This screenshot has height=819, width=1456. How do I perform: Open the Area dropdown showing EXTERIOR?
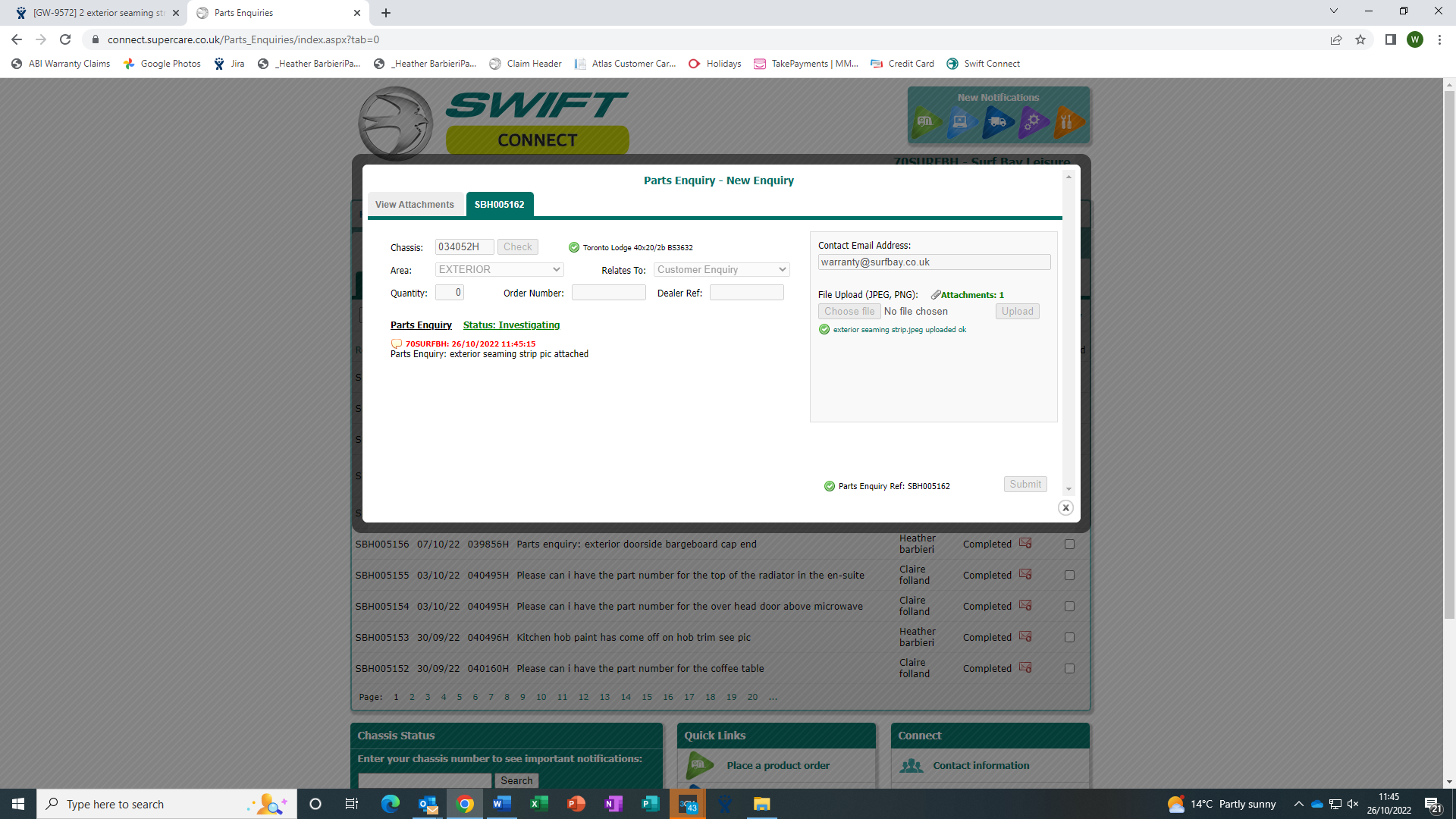499,269
